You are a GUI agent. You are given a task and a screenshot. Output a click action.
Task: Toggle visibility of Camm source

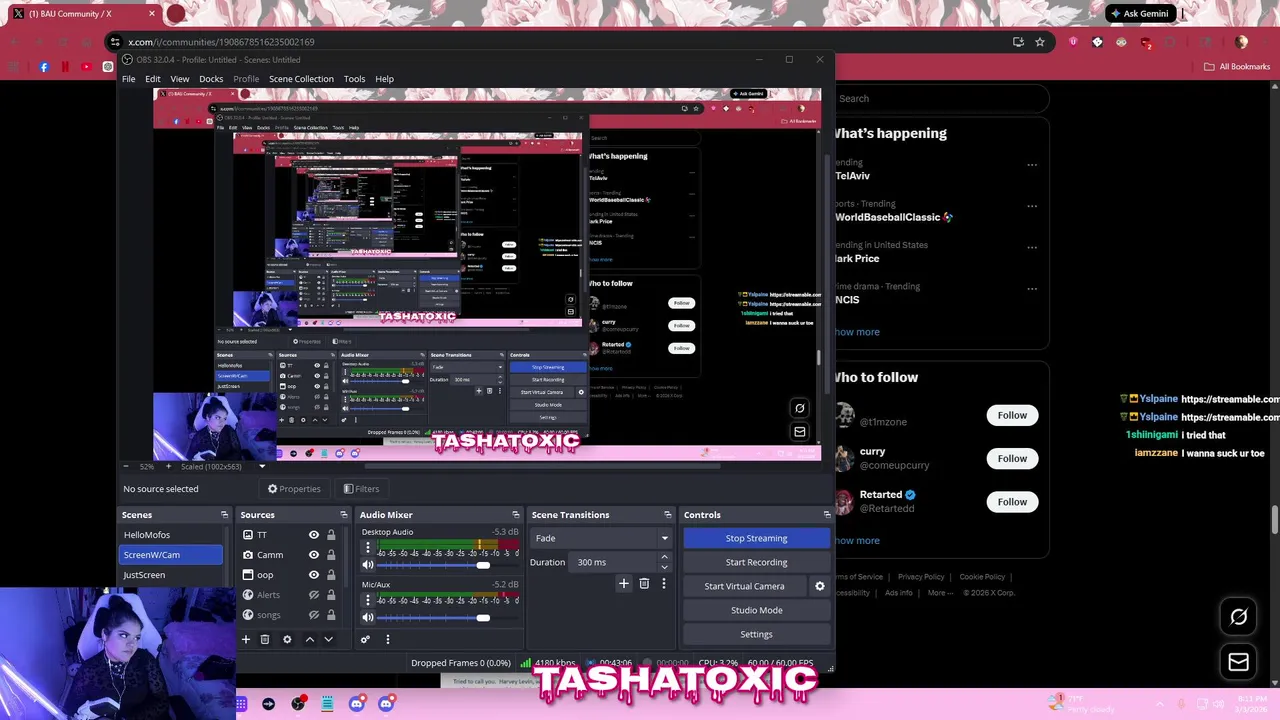pyautogui.click(x=314, y=555)
